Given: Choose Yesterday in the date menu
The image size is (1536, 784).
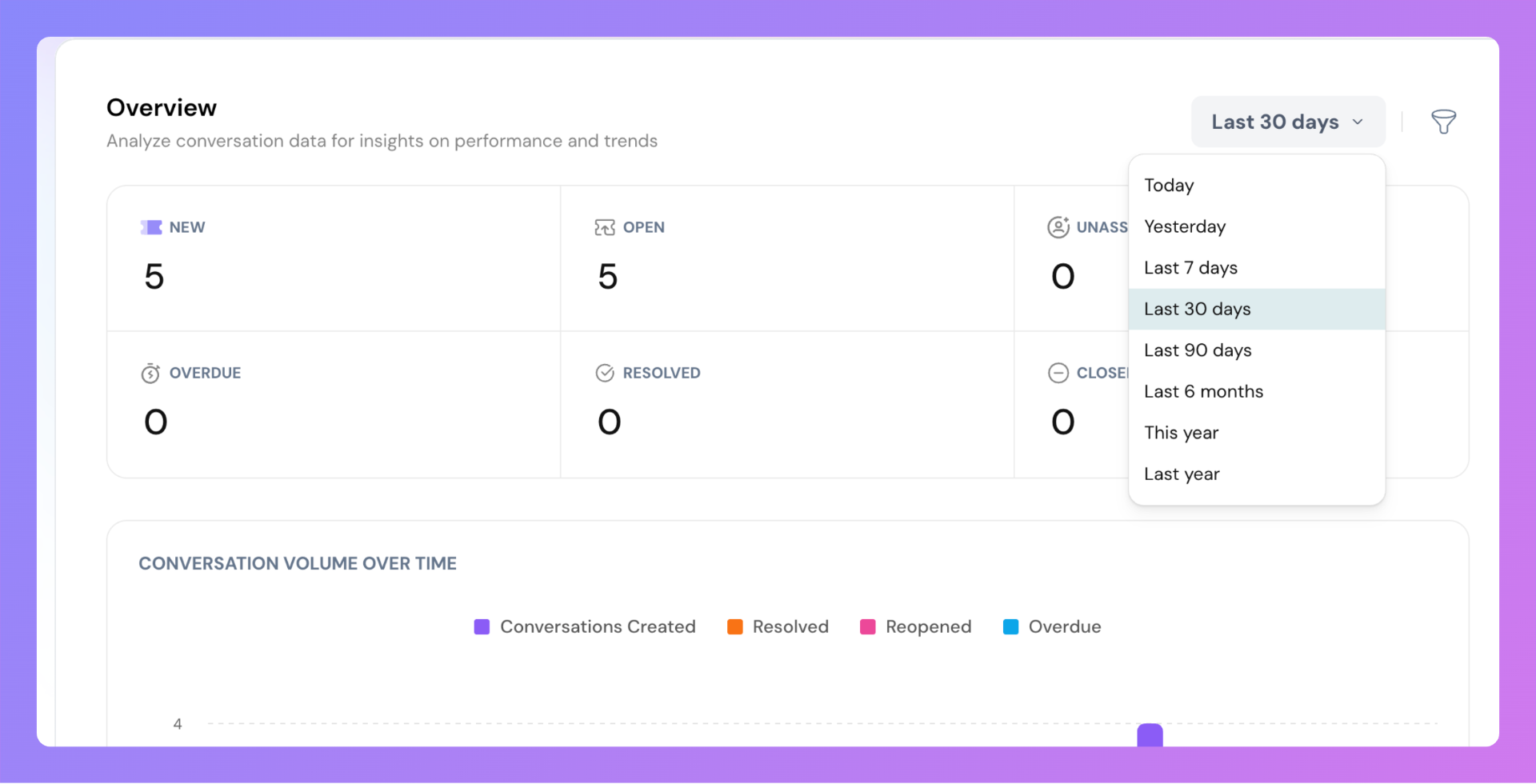Looking at the screenshot, I should (1185, 227).
